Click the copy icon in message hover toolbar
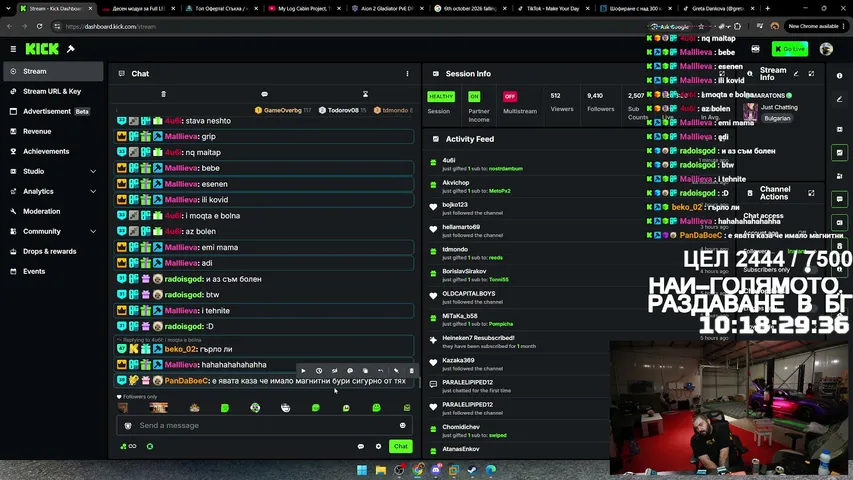This screenshot has height=480, width=853. pyautogui.click(x=365, y=371)
